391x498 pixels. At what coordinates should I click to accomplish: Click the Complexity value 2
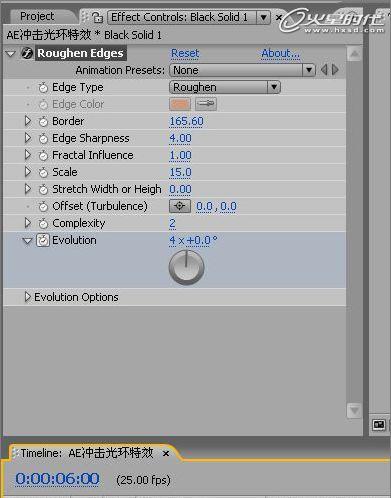172,223
